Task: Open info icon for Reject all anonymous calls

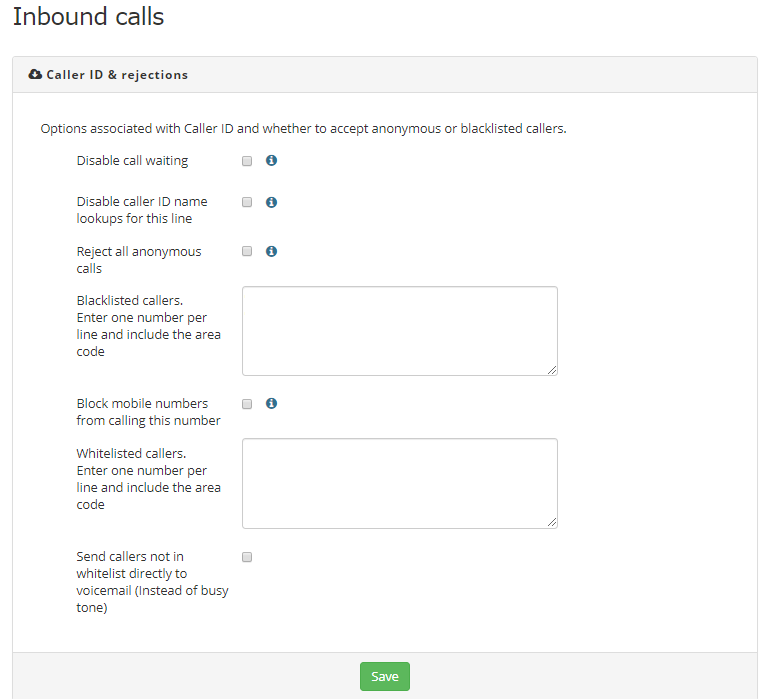Action: pyautogui.click(x=271, y=251)
